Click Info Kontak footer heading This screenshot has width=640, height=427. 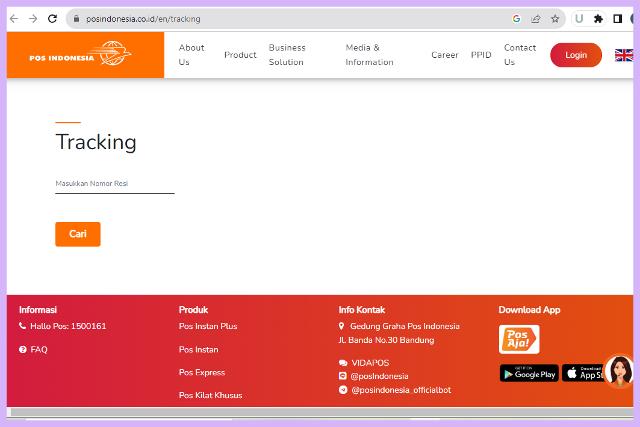[362, 310]
